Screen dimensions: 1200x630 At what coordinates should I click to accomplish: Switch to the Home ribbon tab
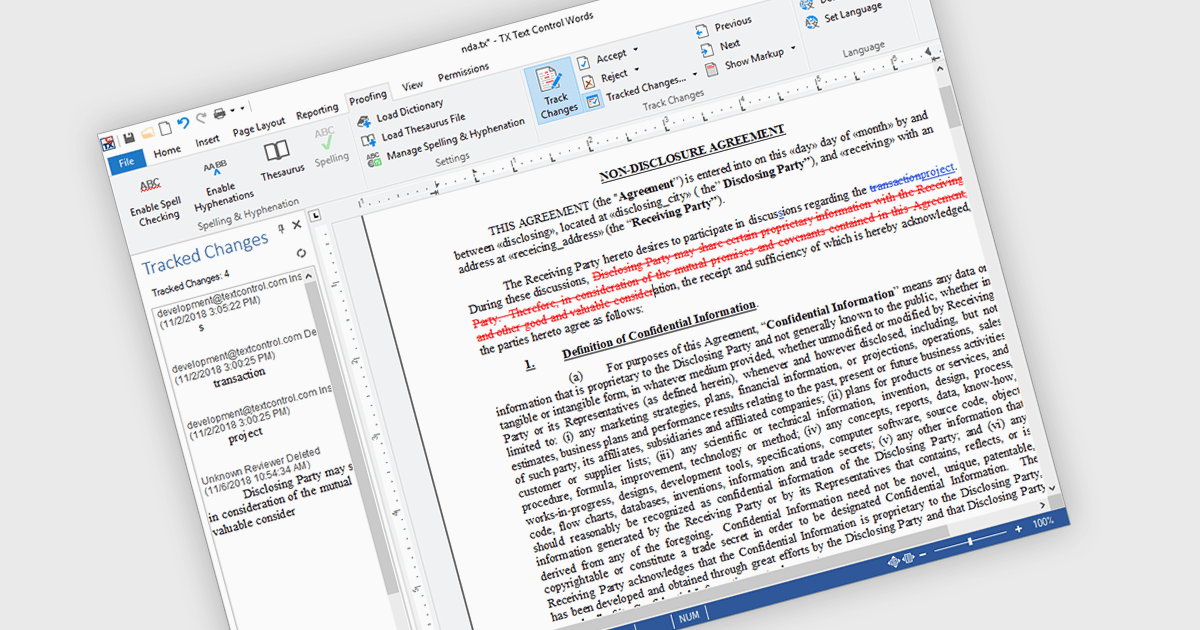point(167,151)
